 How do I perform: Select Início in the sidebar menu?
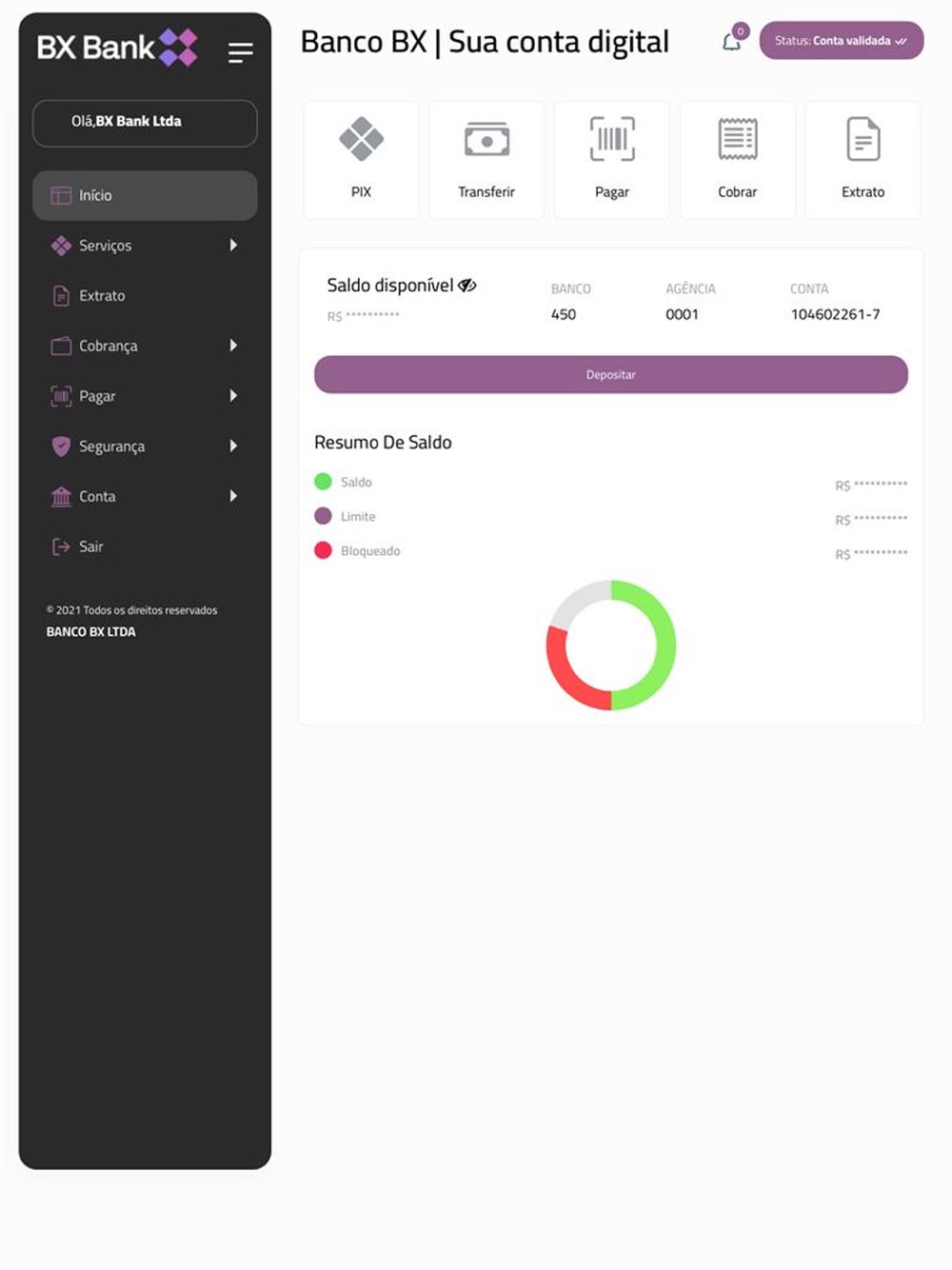pyautogui.click(x=145, y=195)
